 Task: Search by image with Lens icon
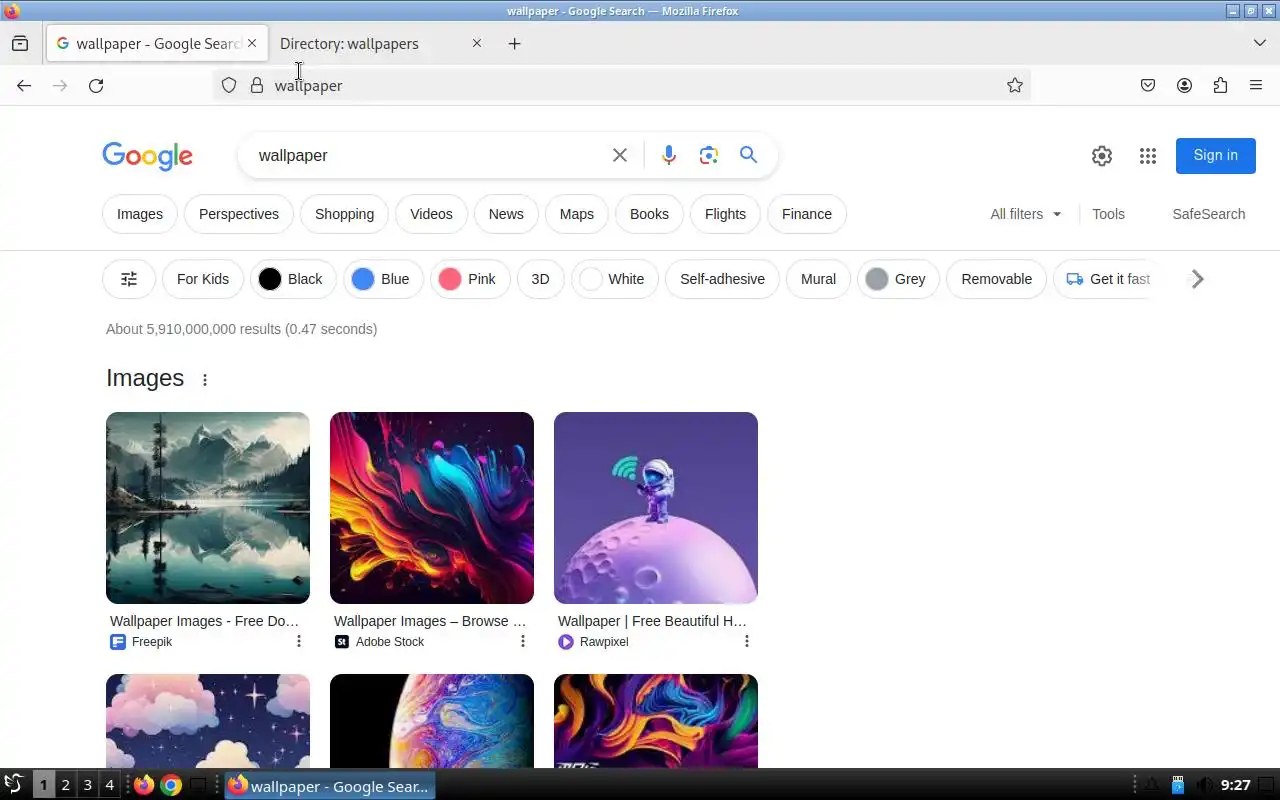coord(709,155)
